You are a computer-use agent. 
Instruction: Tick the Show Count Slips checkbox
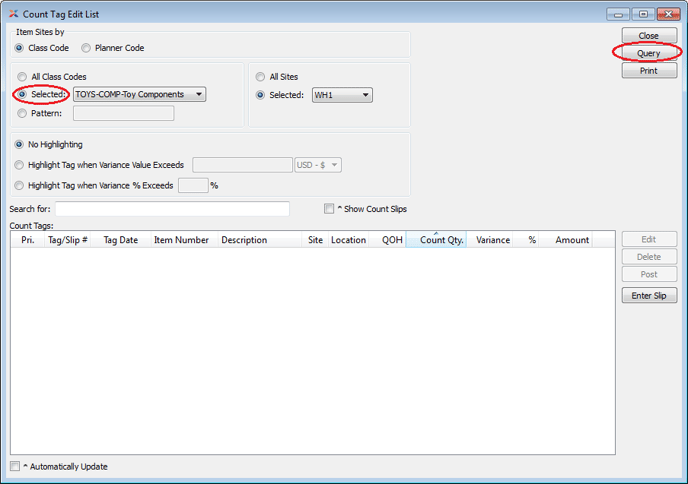(x=329, y=209)
